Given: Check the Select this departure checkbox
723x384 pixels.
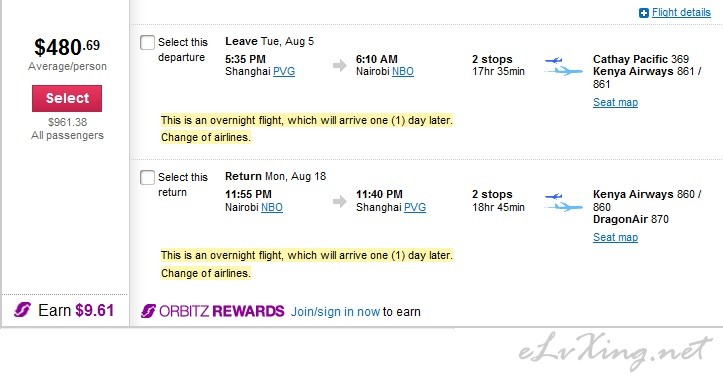Looking at the screenshot, I should (x=147, y=42).
